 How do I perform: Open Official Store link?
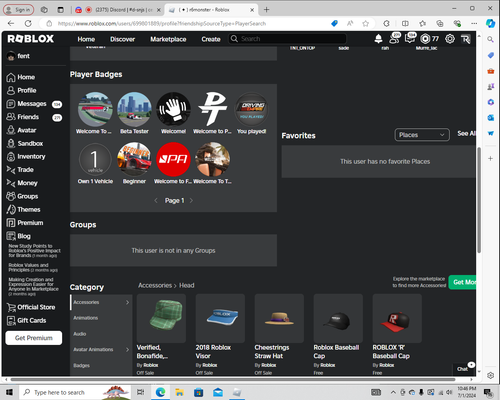31,307
